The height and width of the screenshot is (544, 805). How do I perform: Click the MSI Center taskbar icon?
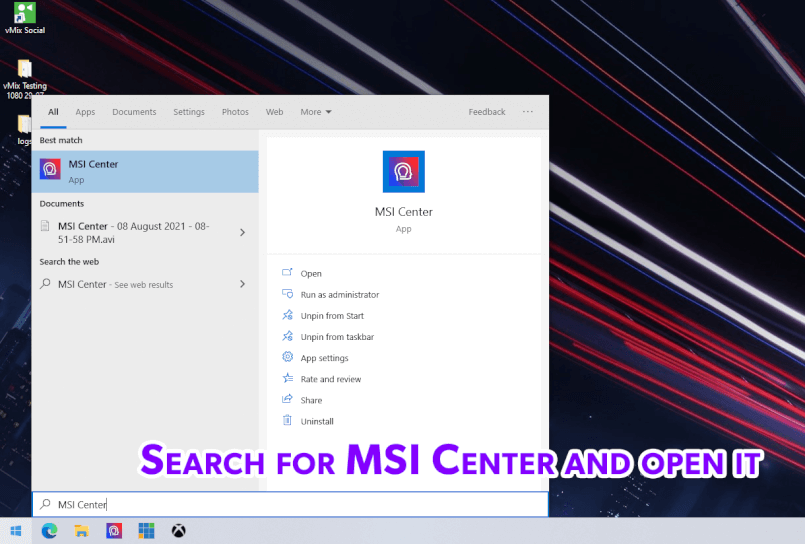[114, 531]
